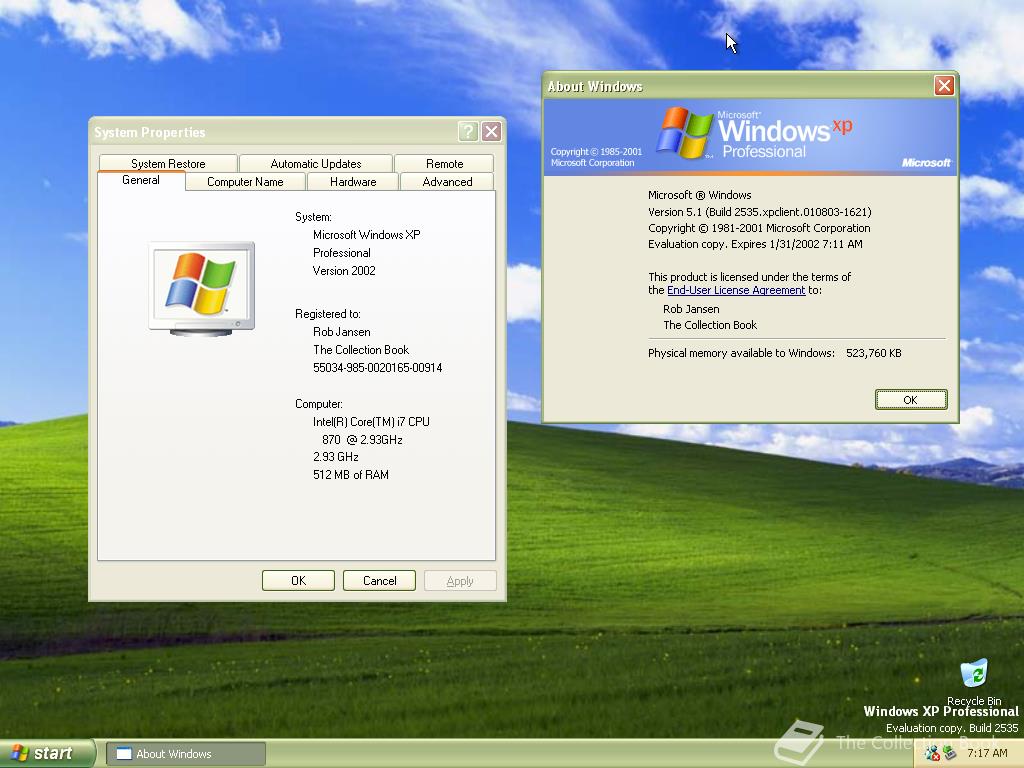Select the General tab

tap(140, 180)
